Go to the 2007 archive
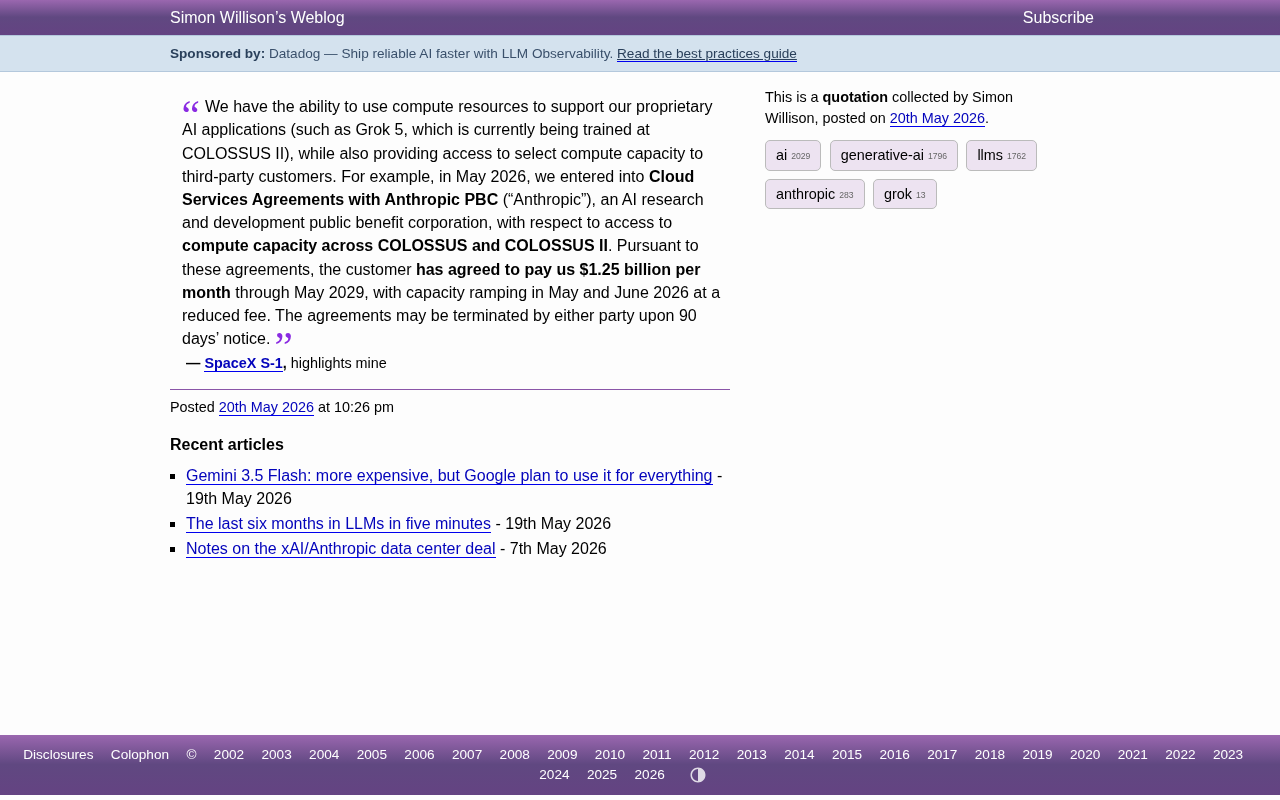 click(x=467, y=755)
